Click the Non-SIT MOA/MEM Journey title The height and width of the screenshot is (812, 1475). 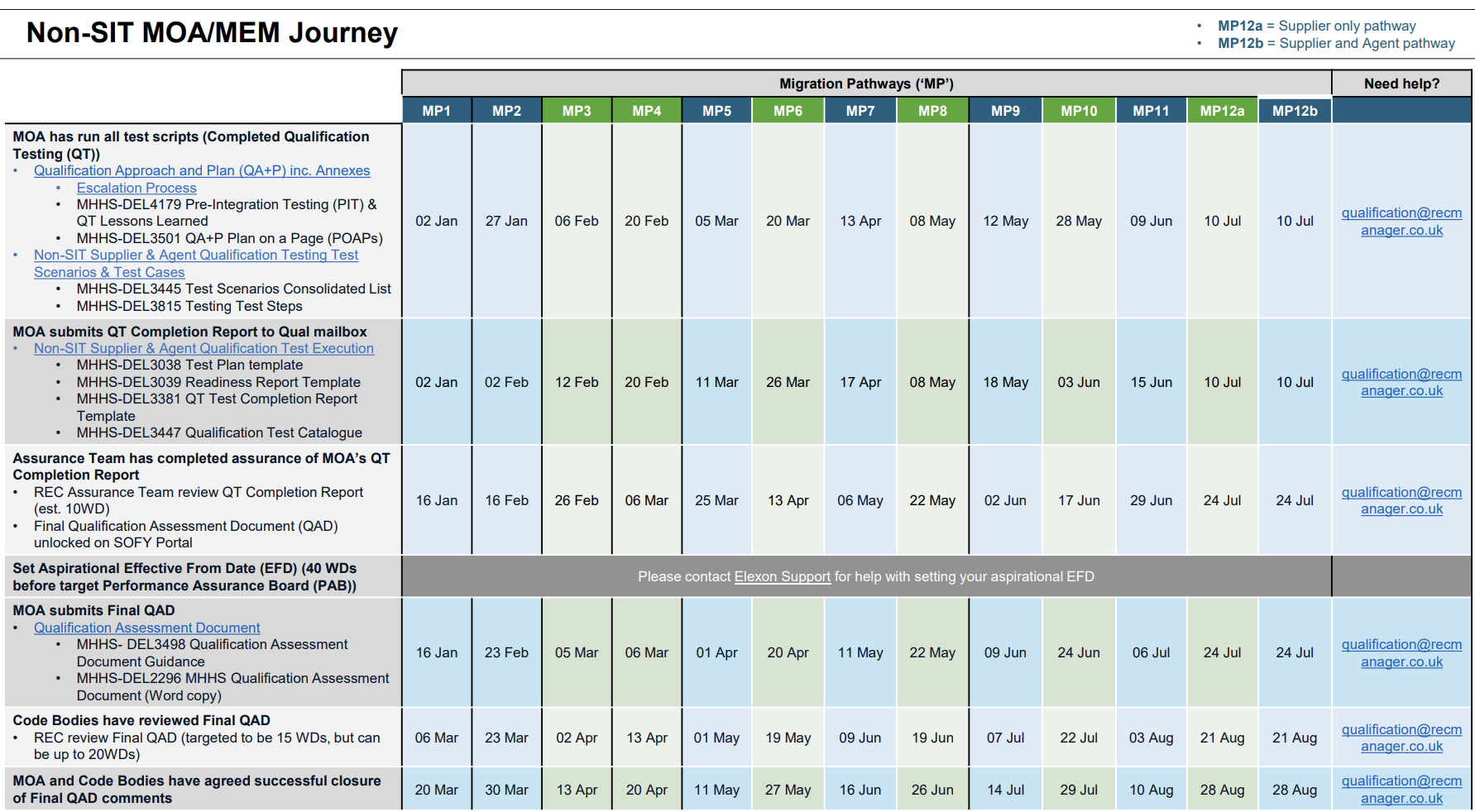(x=213, y=32)
